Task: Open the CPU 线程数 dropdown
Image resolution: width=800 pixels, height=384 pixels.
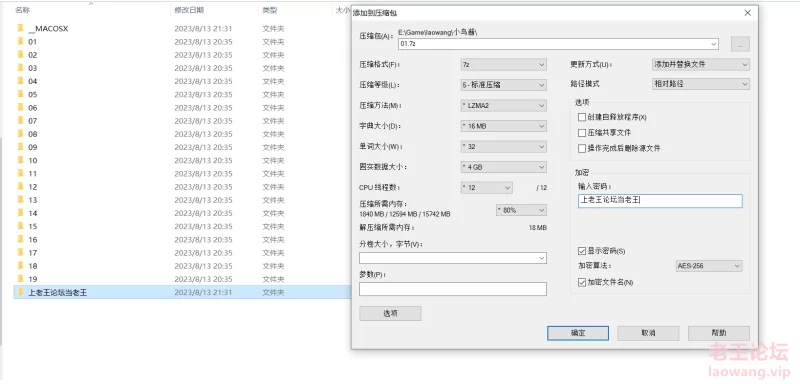Action: point(487,188)
